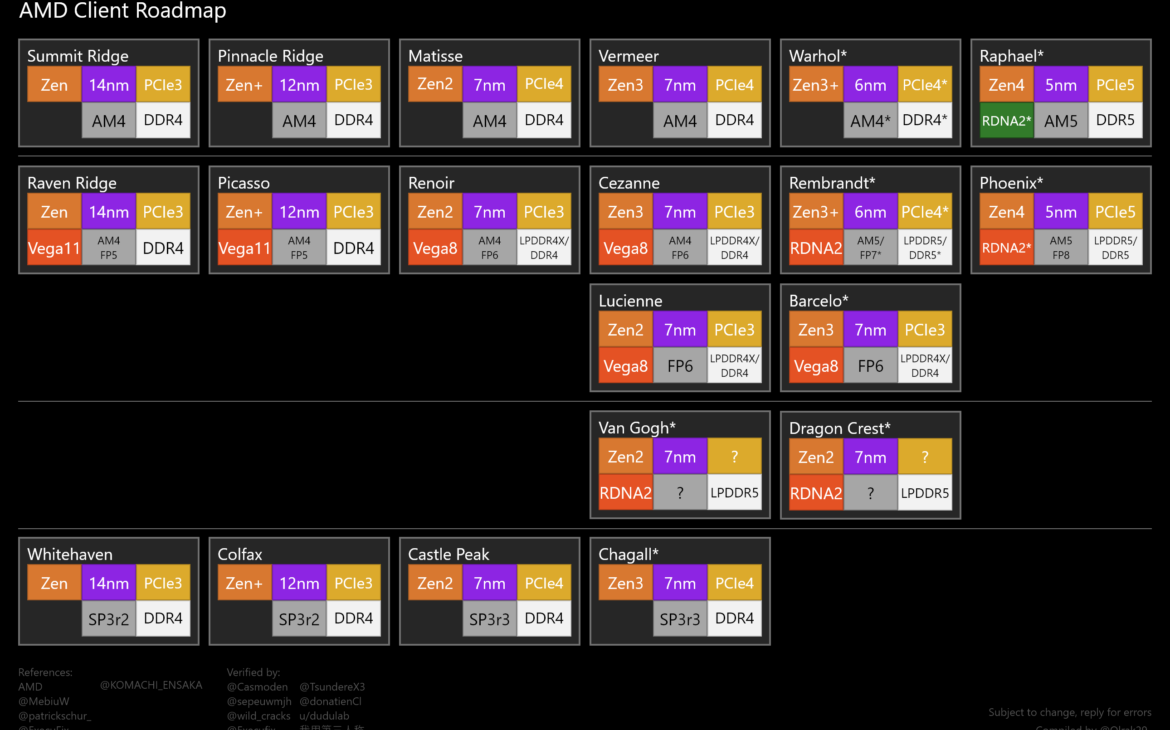Viewport: 1170px width, 730px height.
Task: Click the Zen3 tile in Barcelo
Action: point(816,330)
